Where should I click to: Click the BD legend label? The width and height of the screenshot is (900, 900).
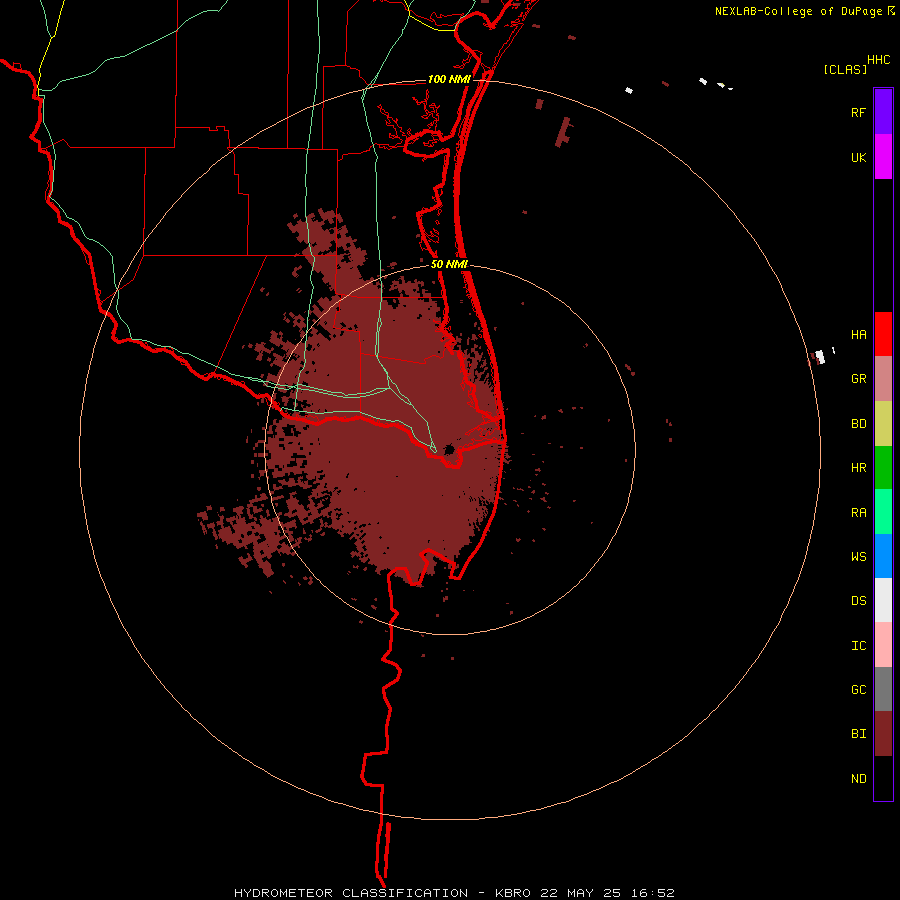(859, 424)
